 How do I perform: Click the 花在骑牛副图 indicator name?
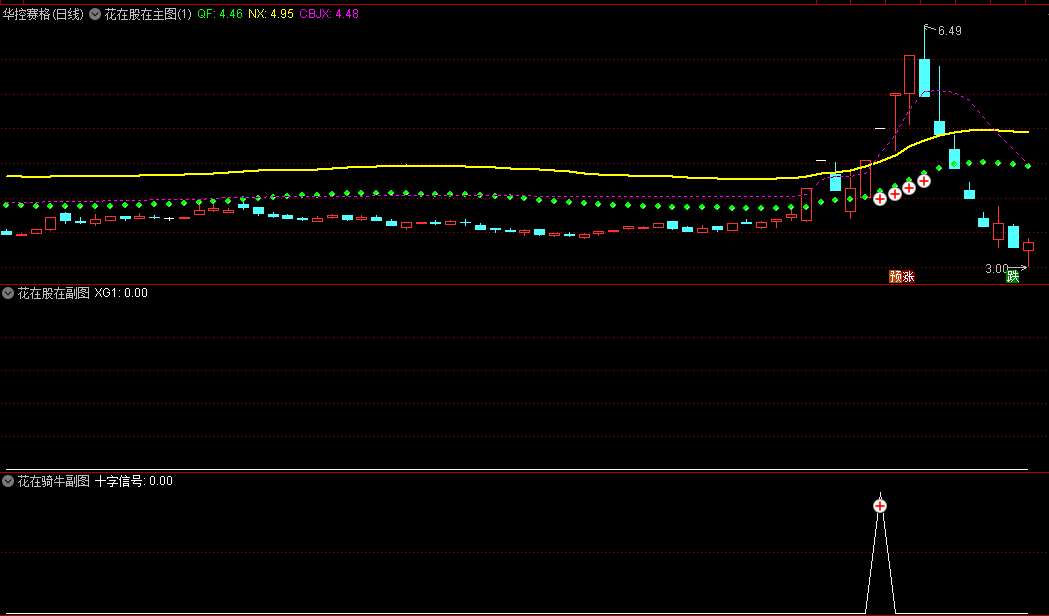coord(53,481)
